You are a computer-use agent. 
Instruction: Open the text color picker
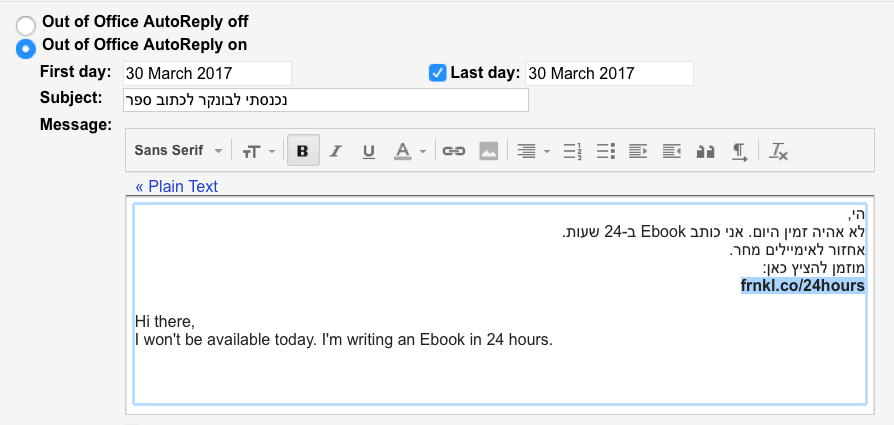click(408, 151)
